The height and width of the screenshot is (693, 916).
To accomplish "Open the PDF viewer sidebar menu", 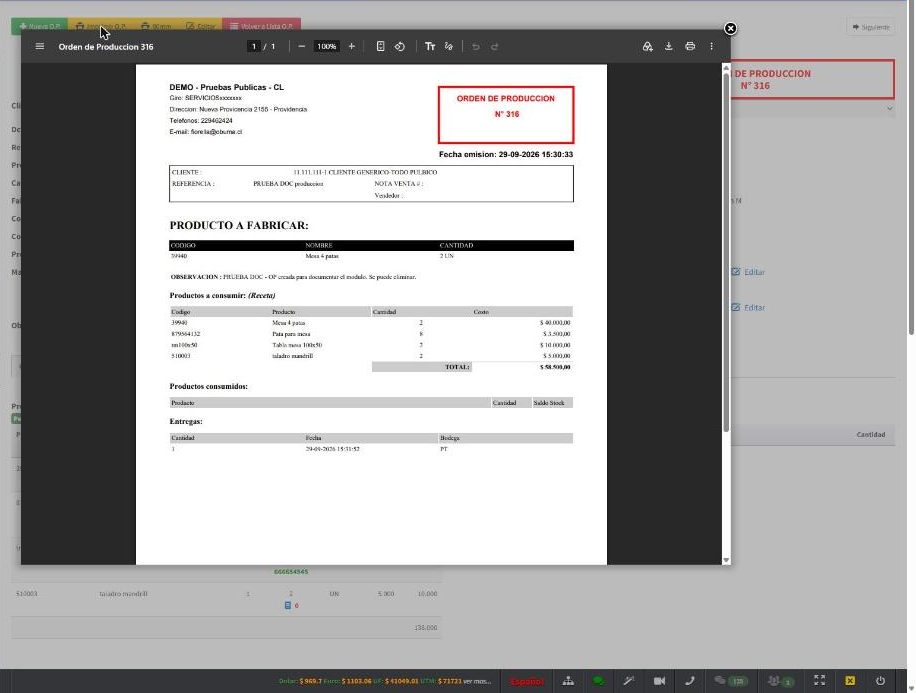I will (40, 46).
